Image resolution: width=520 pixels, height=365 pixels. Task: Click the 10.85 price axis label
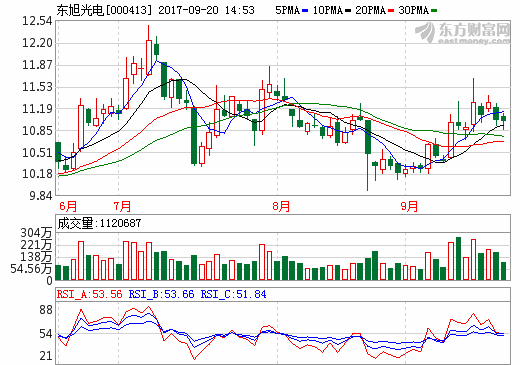point(37,131)
